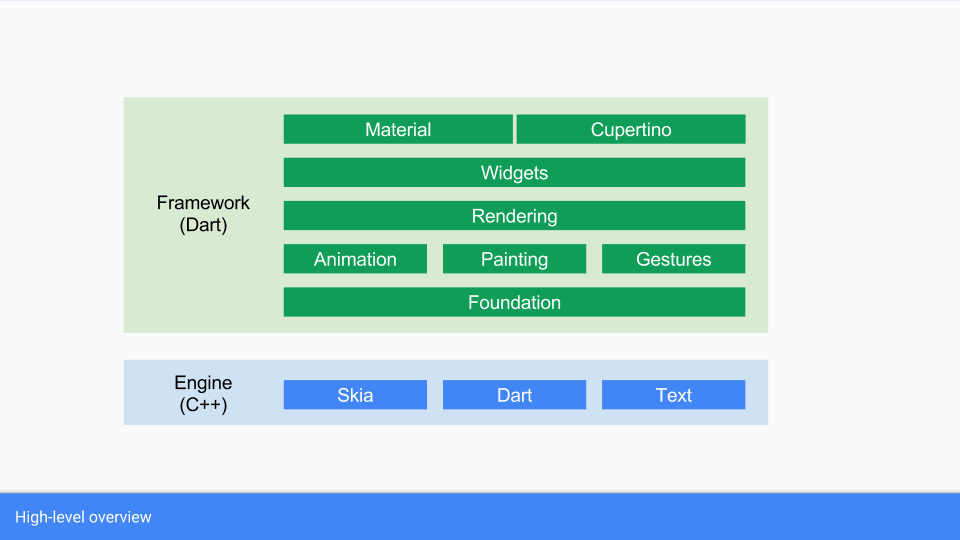
Task: Click the "Framework (Dart)" label
Action: pyautogui.click(x=203, y=214)
